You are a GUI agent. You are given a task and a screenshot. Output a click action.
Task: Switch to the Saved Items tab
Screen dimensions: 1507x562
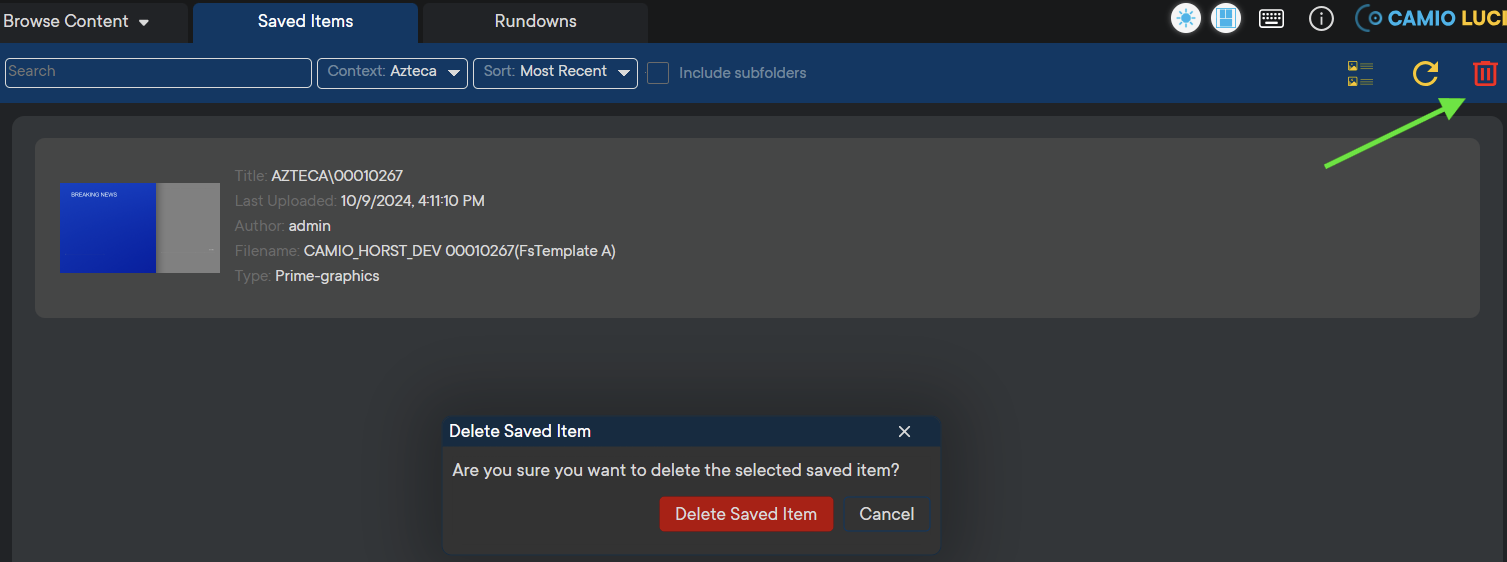[x=305, y=21]
